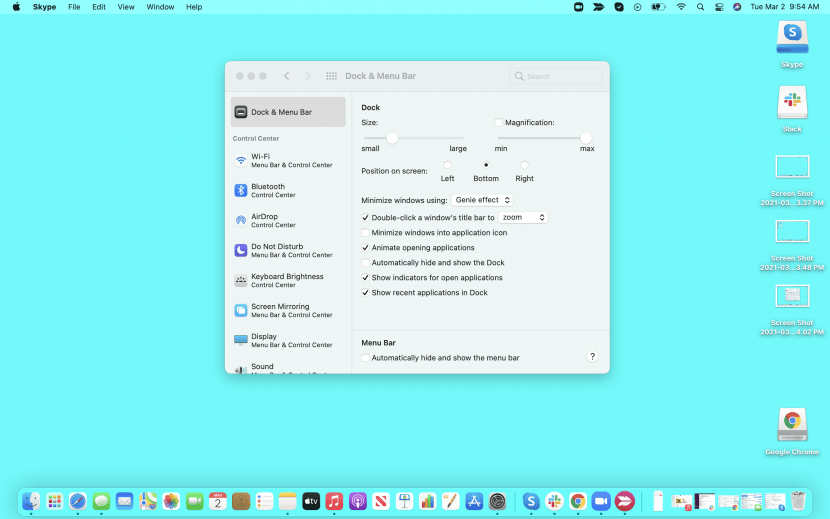Open the Genie effect dropdown
Screen dimensions: 830x519
[483, 200]
